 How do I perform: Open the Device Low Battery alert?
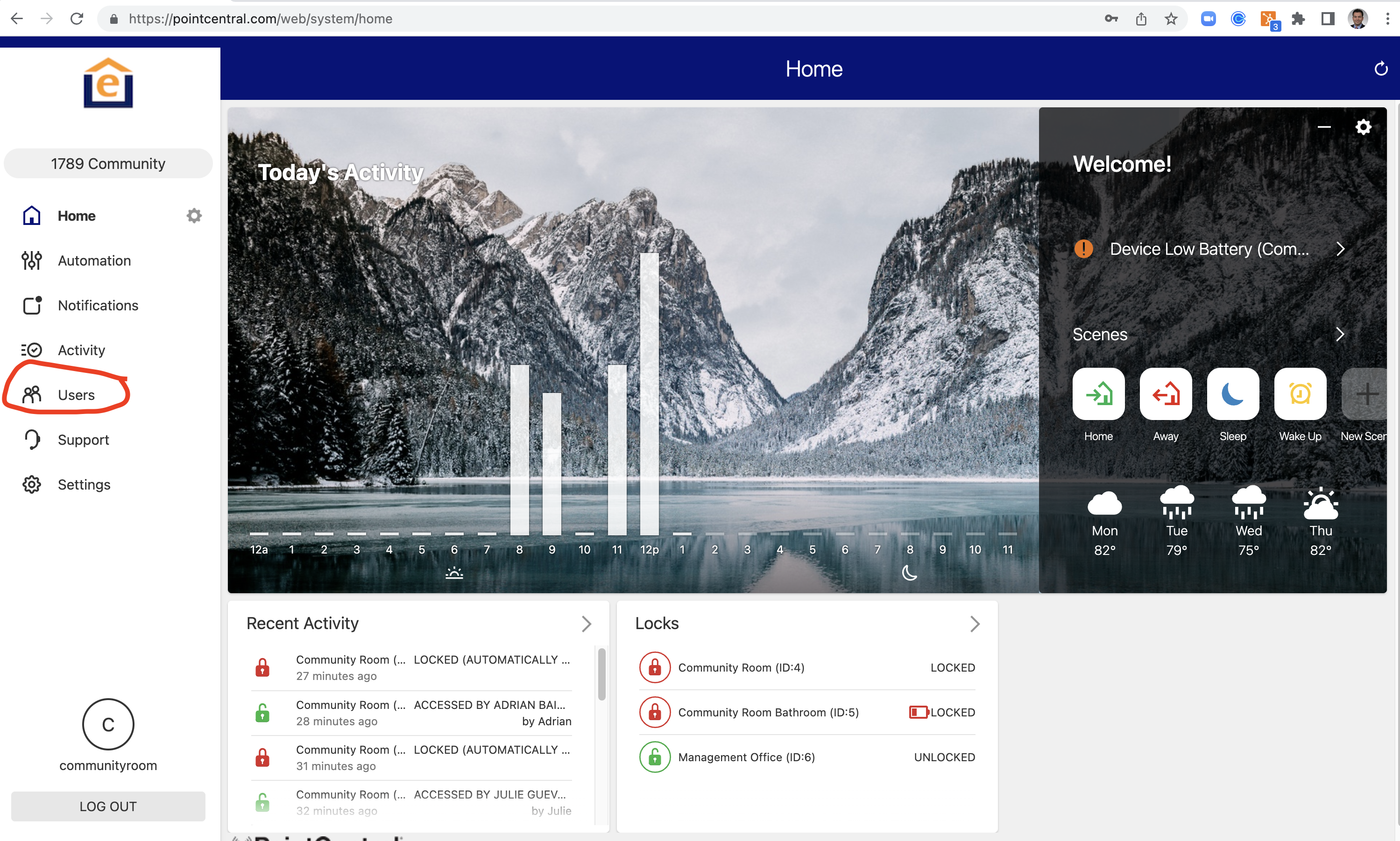1209,249
